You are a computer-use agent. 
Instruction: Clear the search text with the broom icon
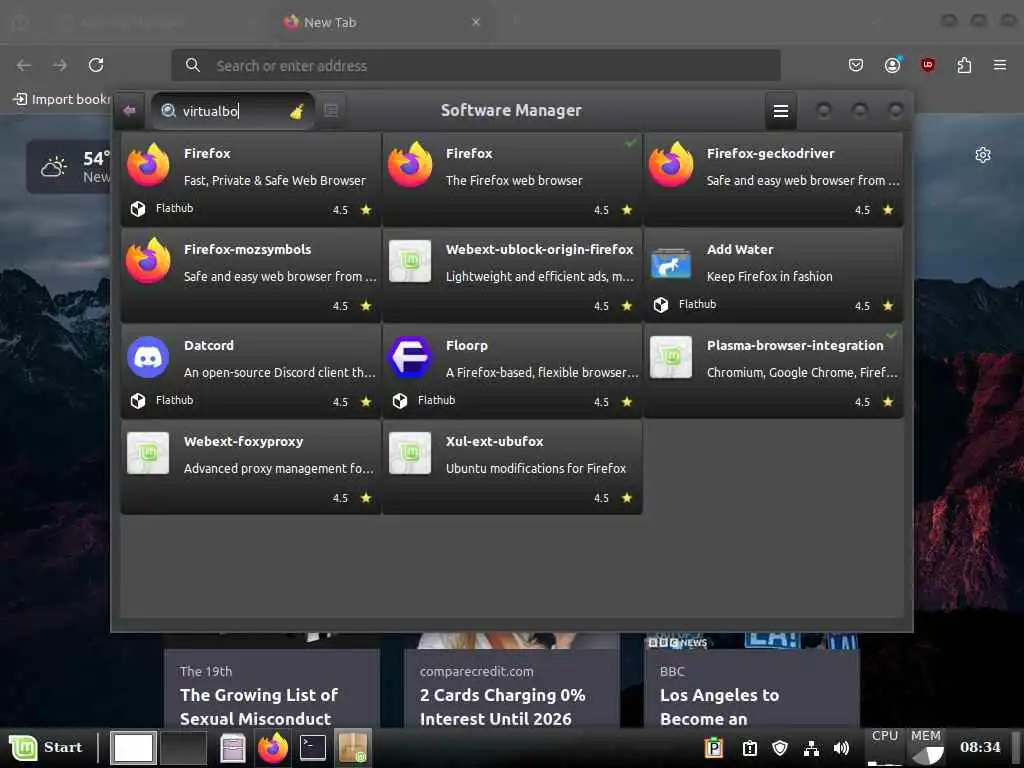tap(297, 112)
